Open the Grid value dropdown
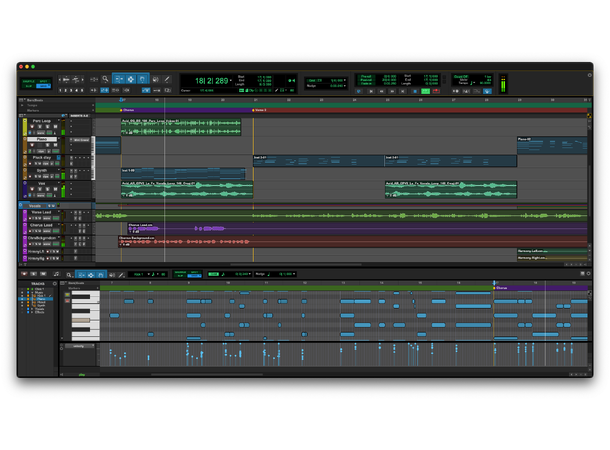 (345, 81)
